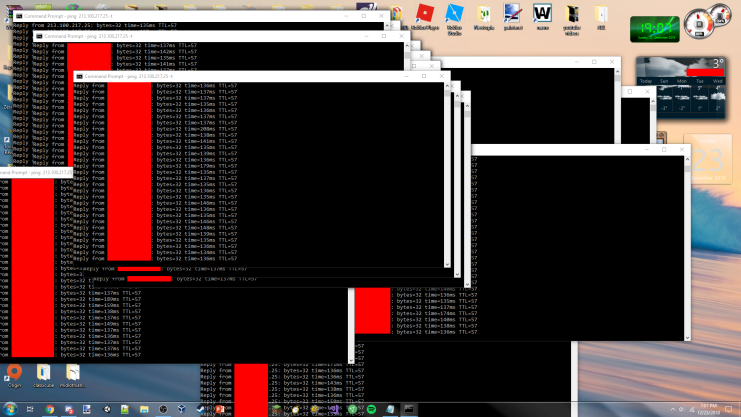Open system menu of topmost-left Command Prompt window
Viewport: 741px width, 417px height.
10,16
